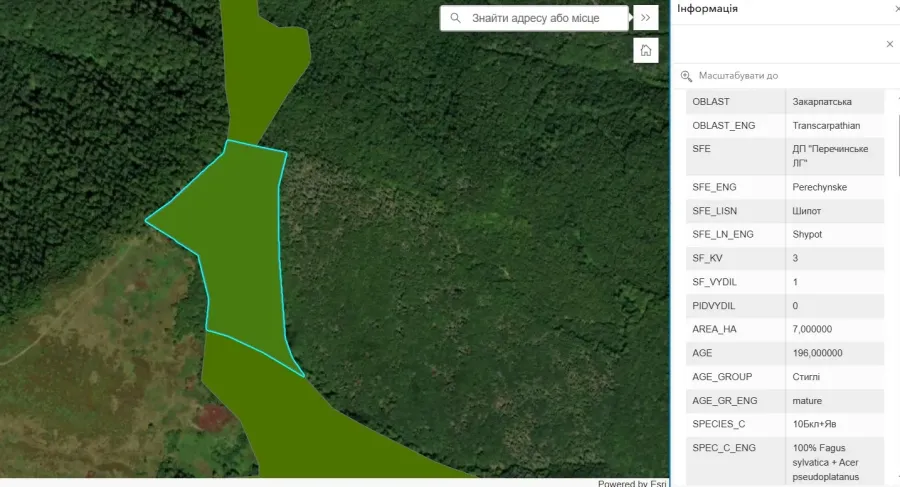The height and width of the screenshot is (487, 900).
Task: Click the zoom-to magnifier icon
Action: coord(686,76)
